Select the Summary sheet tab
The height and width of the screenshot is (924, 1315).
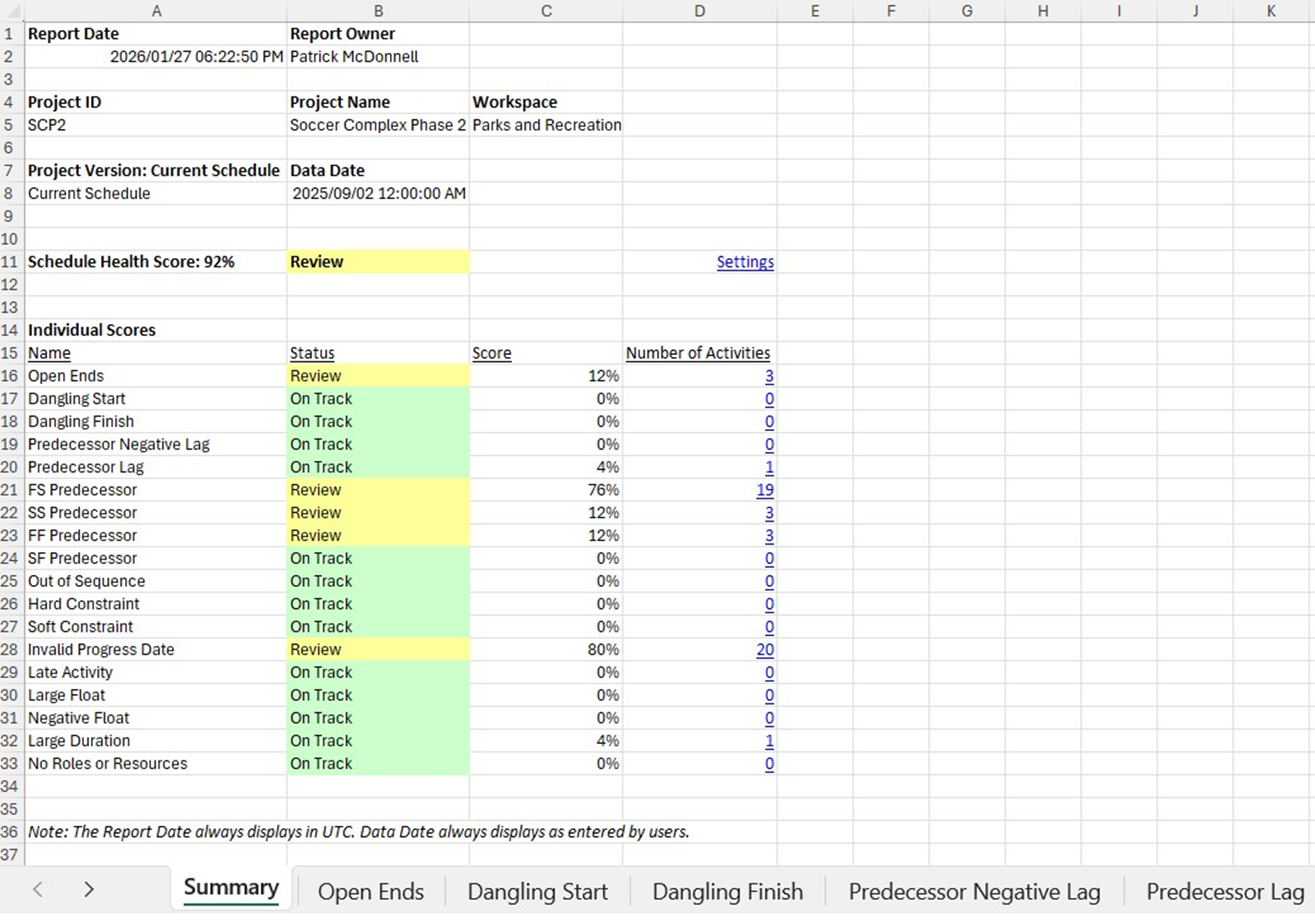click(231, 888)
